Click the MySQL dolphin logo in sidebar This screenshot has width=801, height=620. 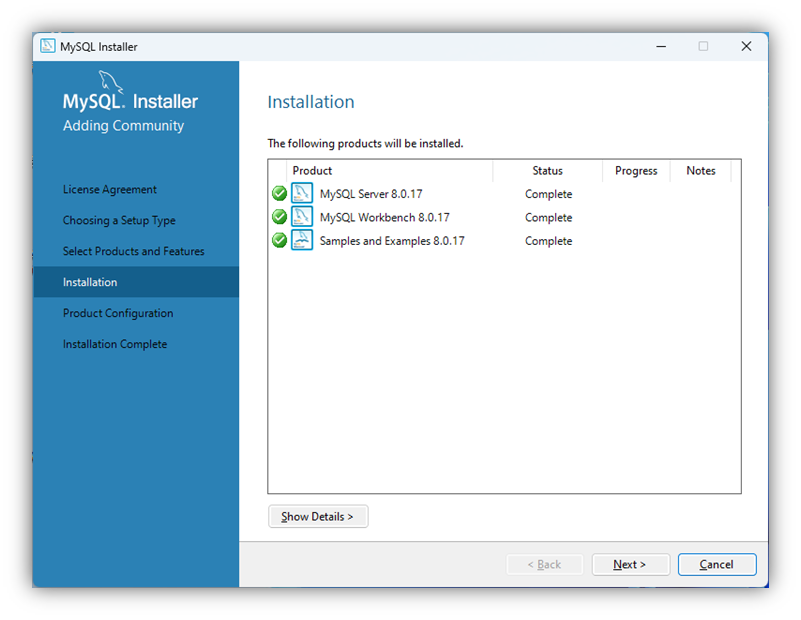pos(110,81)
